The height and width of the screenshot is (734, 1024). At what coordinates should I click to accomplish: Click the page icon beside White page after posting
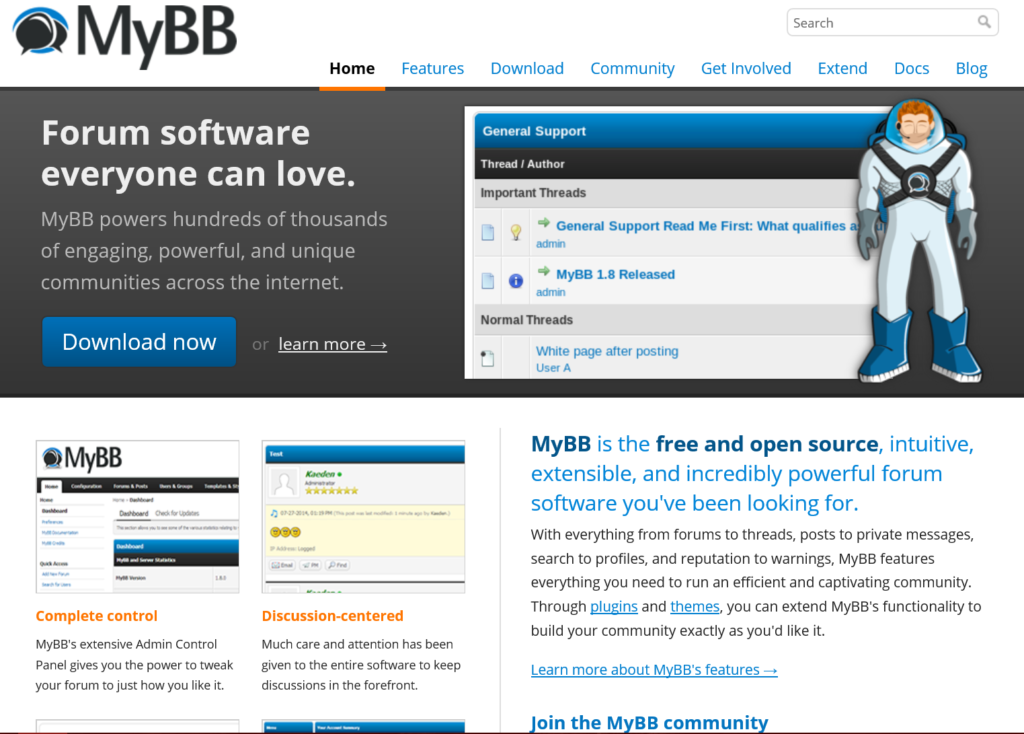pyautogui.click(x=487, y=359)
